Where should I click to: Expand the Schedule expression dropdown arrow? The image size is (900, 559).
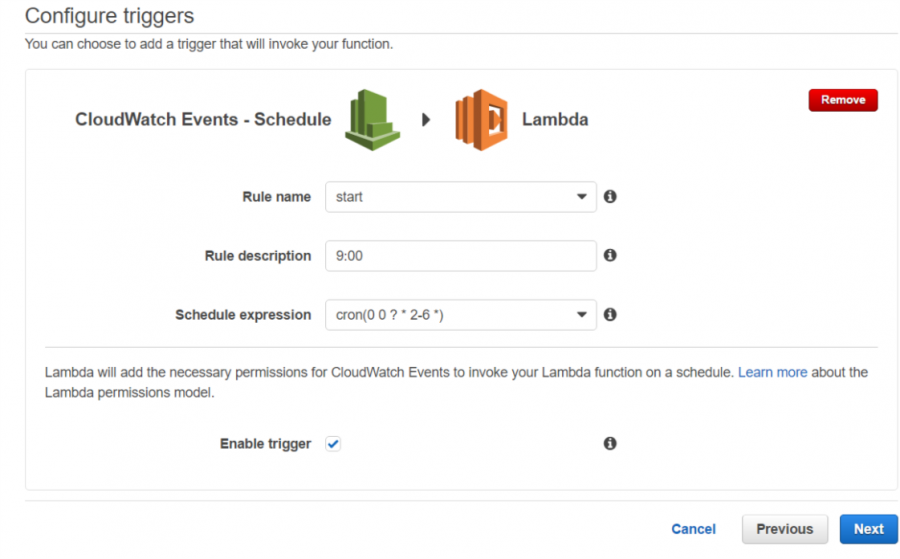581,315
